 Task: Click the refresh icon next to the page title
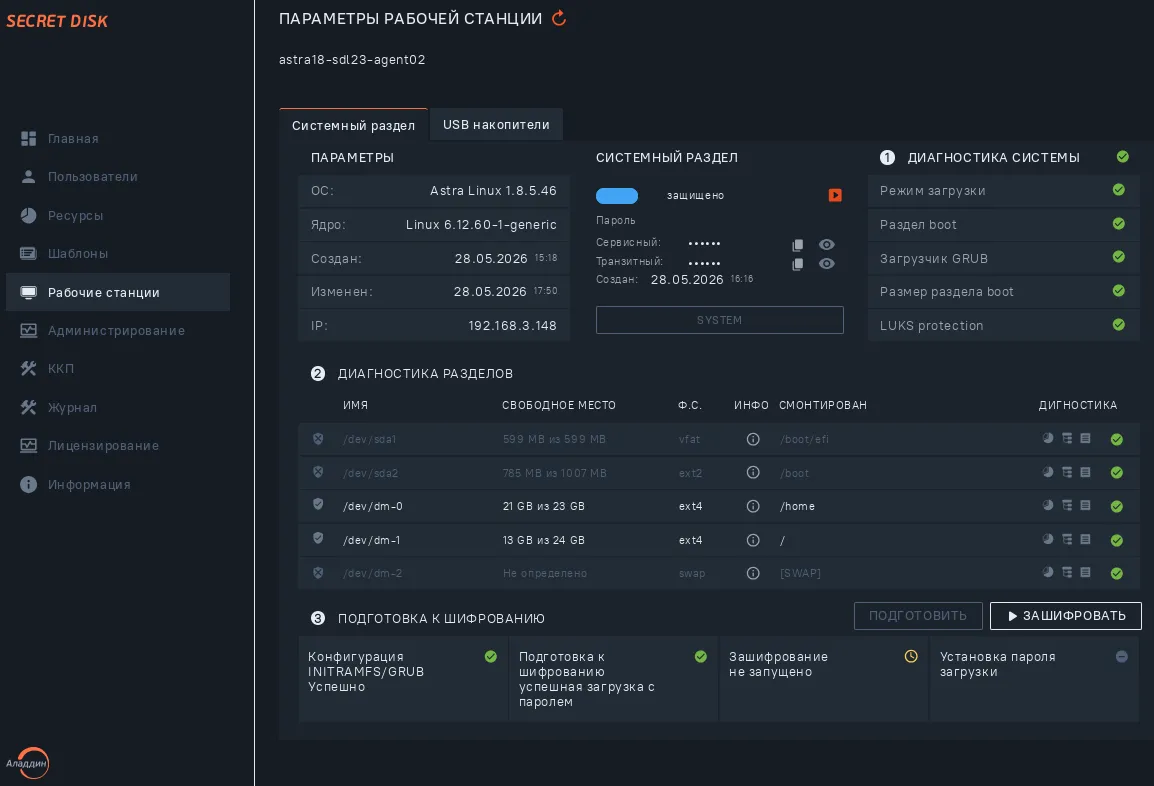[x=559, y=18]
